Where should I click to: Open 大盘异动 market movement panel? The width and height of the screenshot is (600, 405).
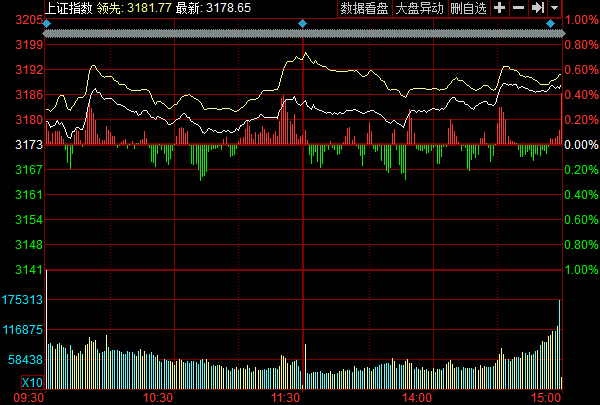[x=419, y=8]
